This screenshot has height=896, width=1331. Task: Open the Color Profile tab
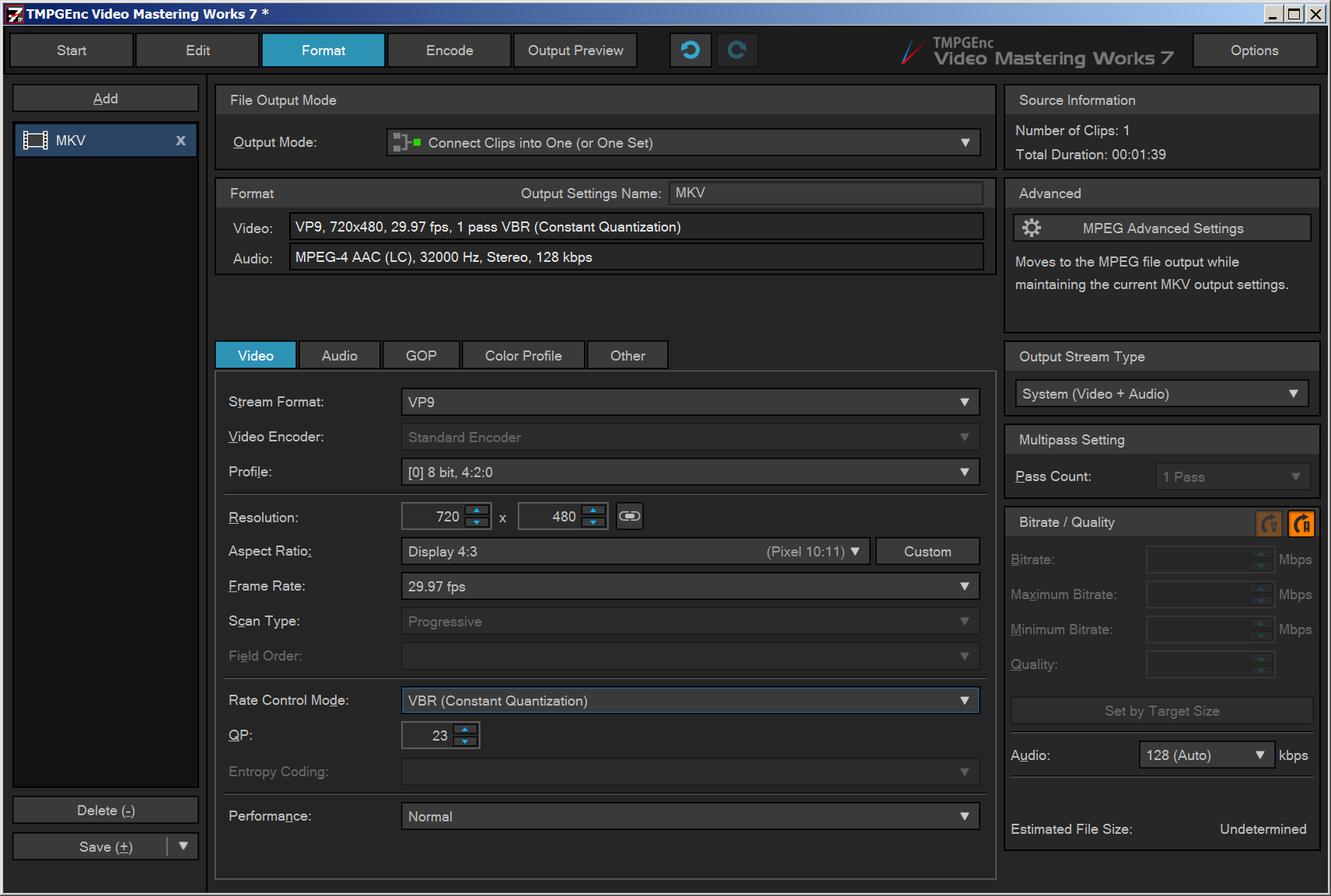[523, 355]
